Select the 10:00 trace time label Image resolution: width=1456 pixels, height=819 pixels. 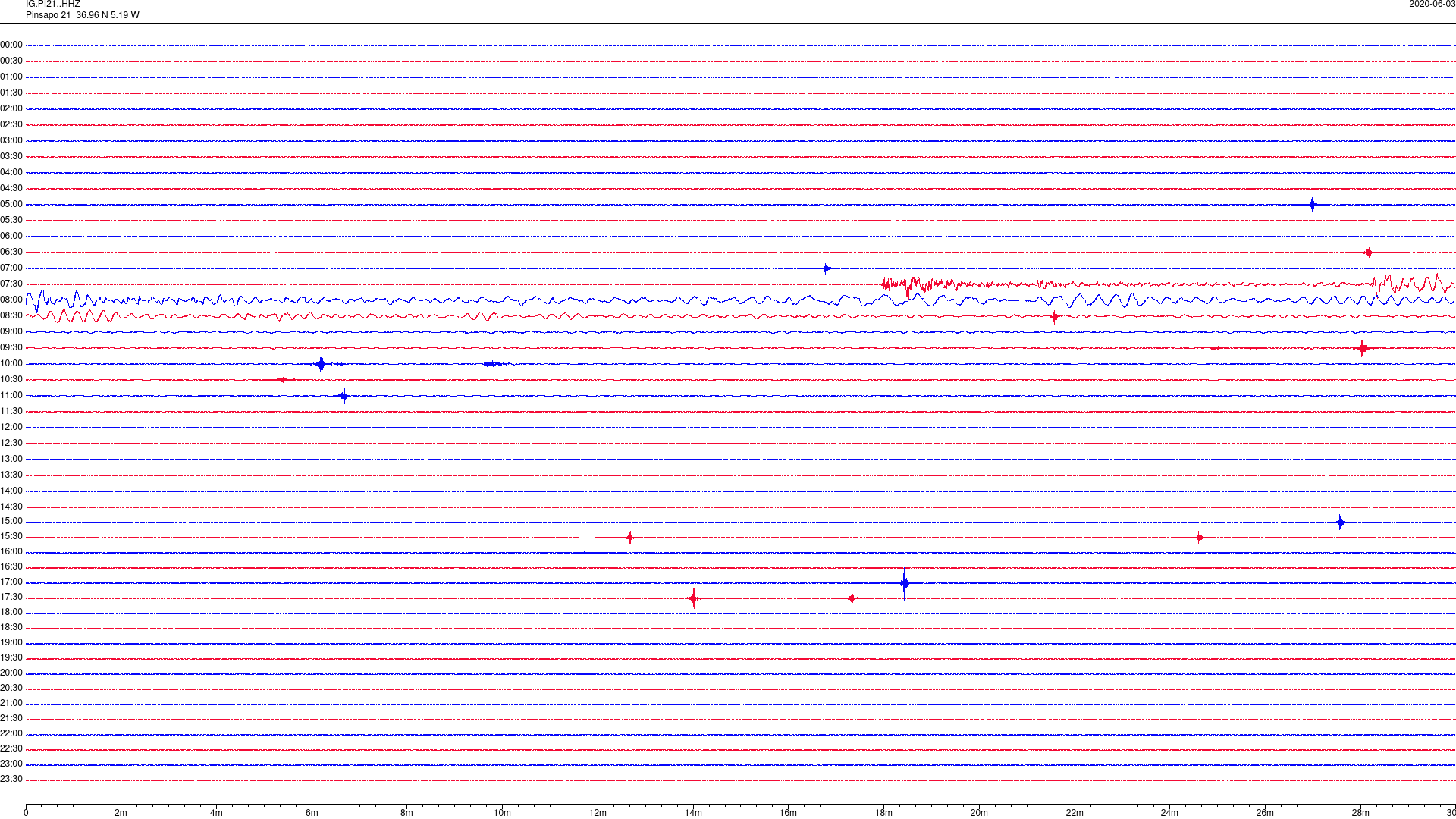point(11,363)
